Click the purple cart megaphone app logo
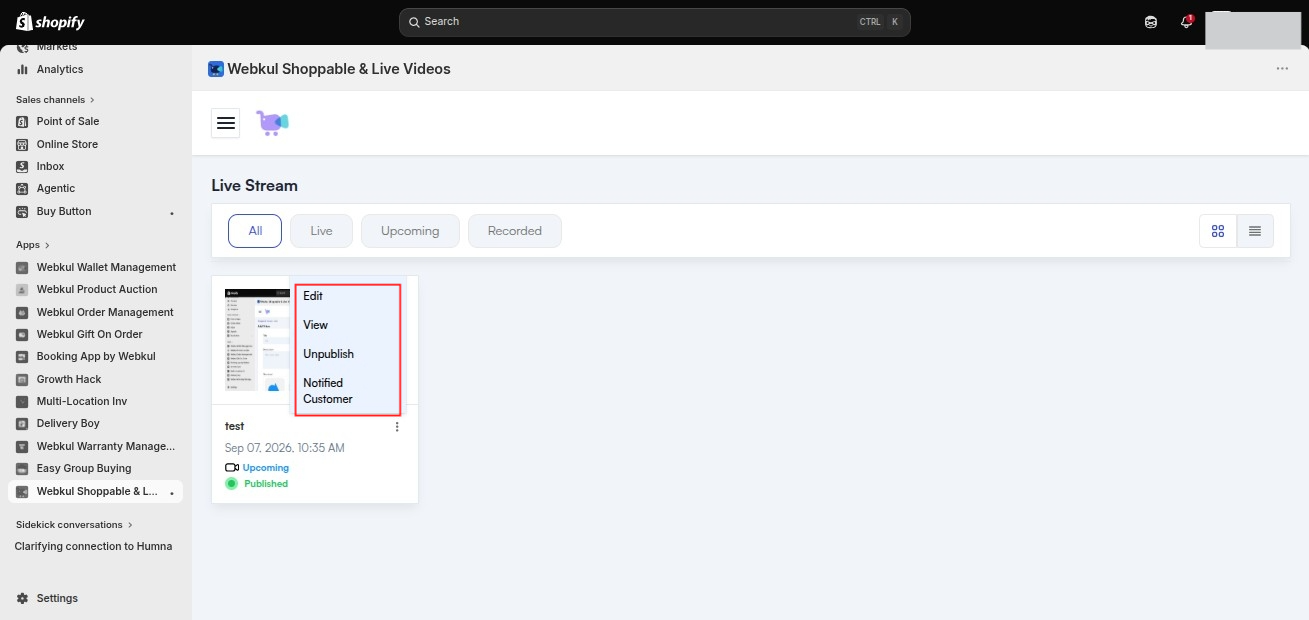The image size is (1309, 620). (x=272, y=123)
